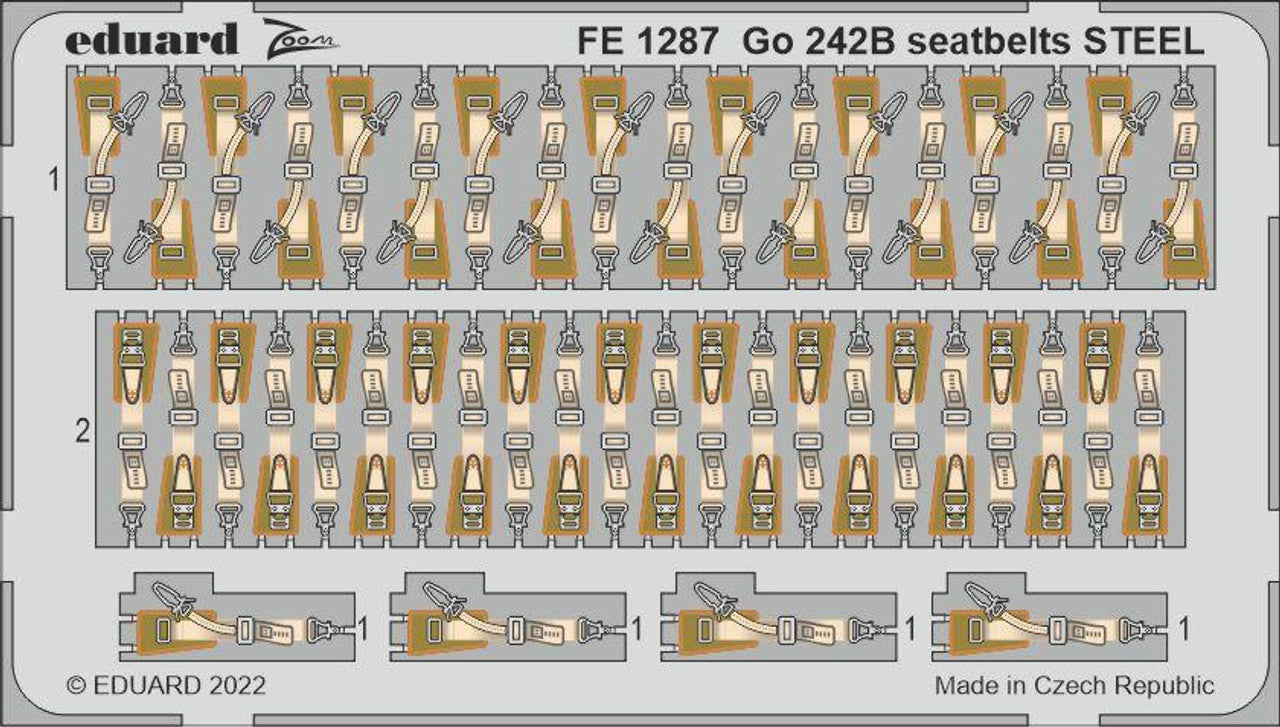
Task: Click the top-left brown pad in row 1
Action: tap(97, 108)
